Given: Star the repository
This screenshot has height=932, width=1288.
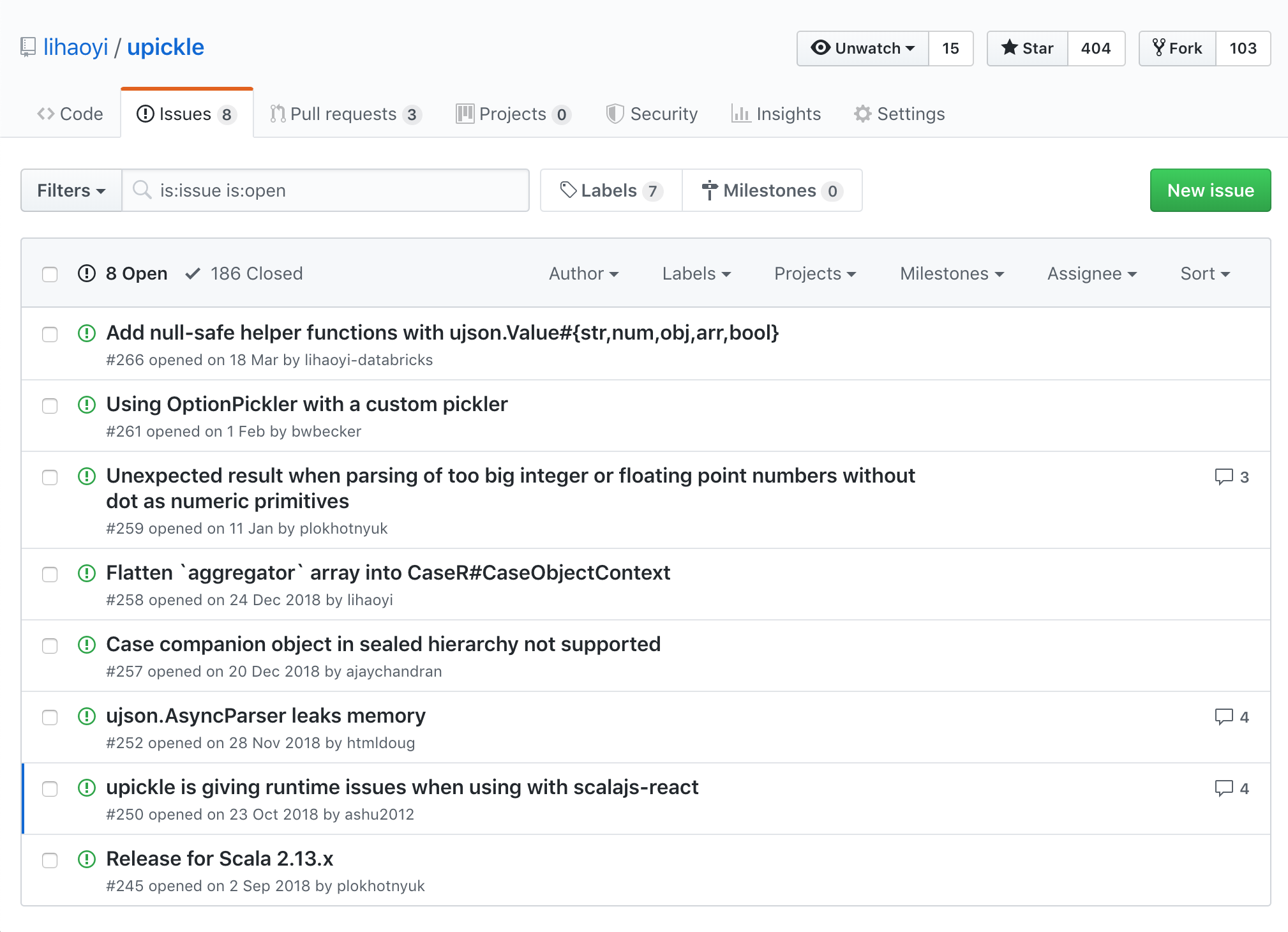Looking at the screenshot, I should coord(1028,49).
